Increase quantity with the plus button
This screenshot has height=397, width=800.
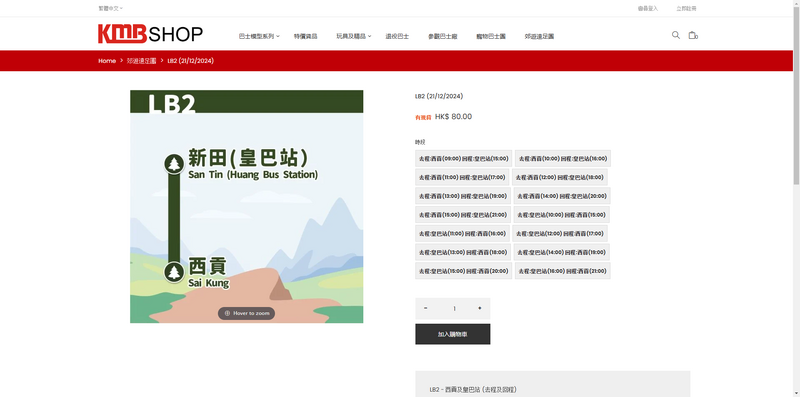click(x=480, y=308)
